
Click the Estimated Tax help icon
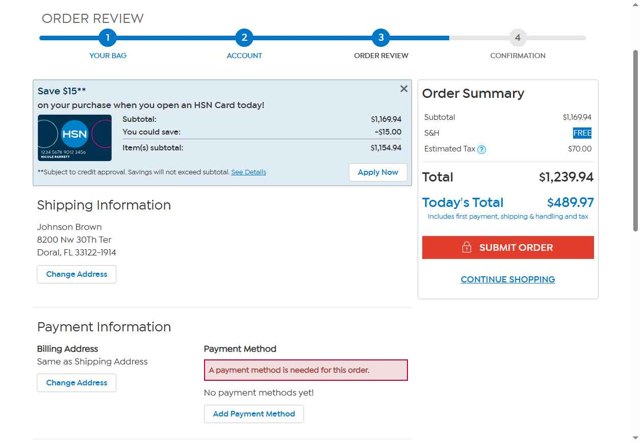tap(482, 149)
